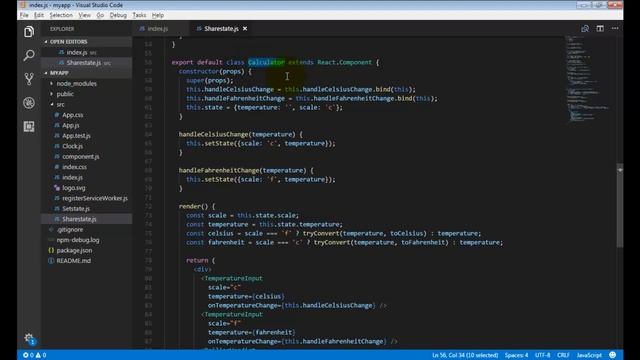Click the EXPLORER panel title
Viewport: 640px width, 360px height.
62,29
